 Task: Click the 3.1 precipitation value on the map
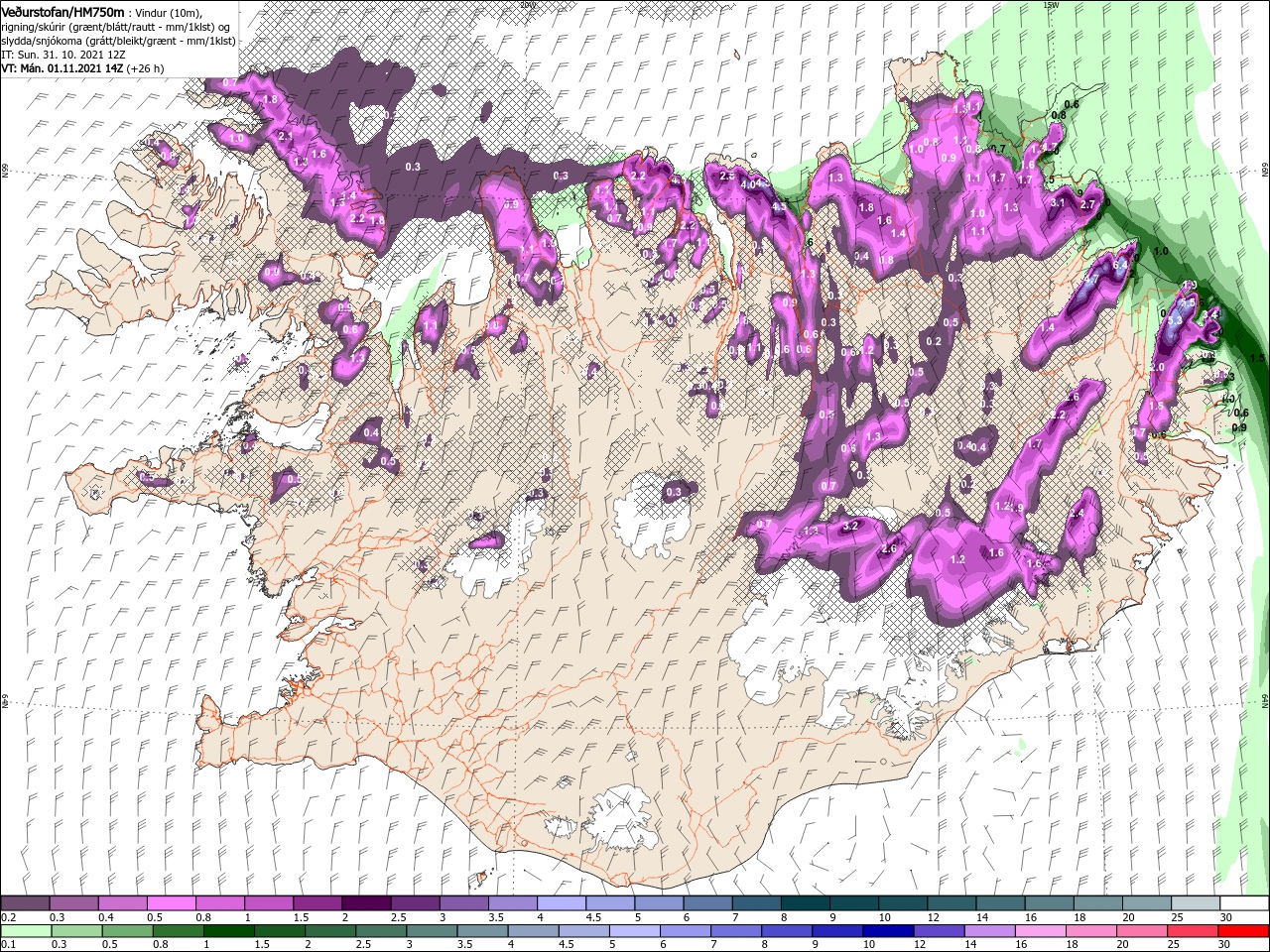[1058, 202]
